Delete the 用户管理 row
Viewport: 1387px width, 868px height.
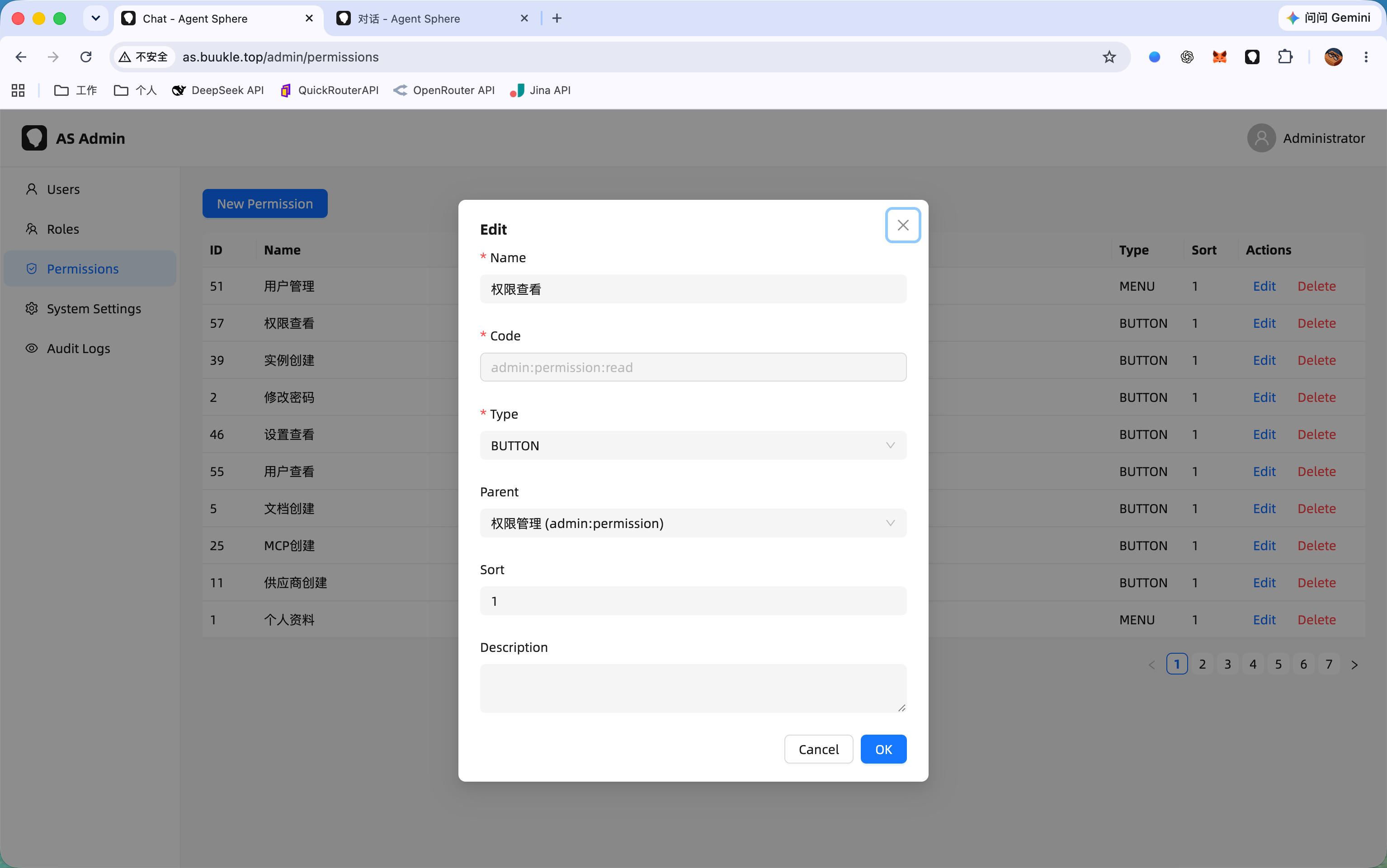pyautogui.click(x=1316, y=286)
